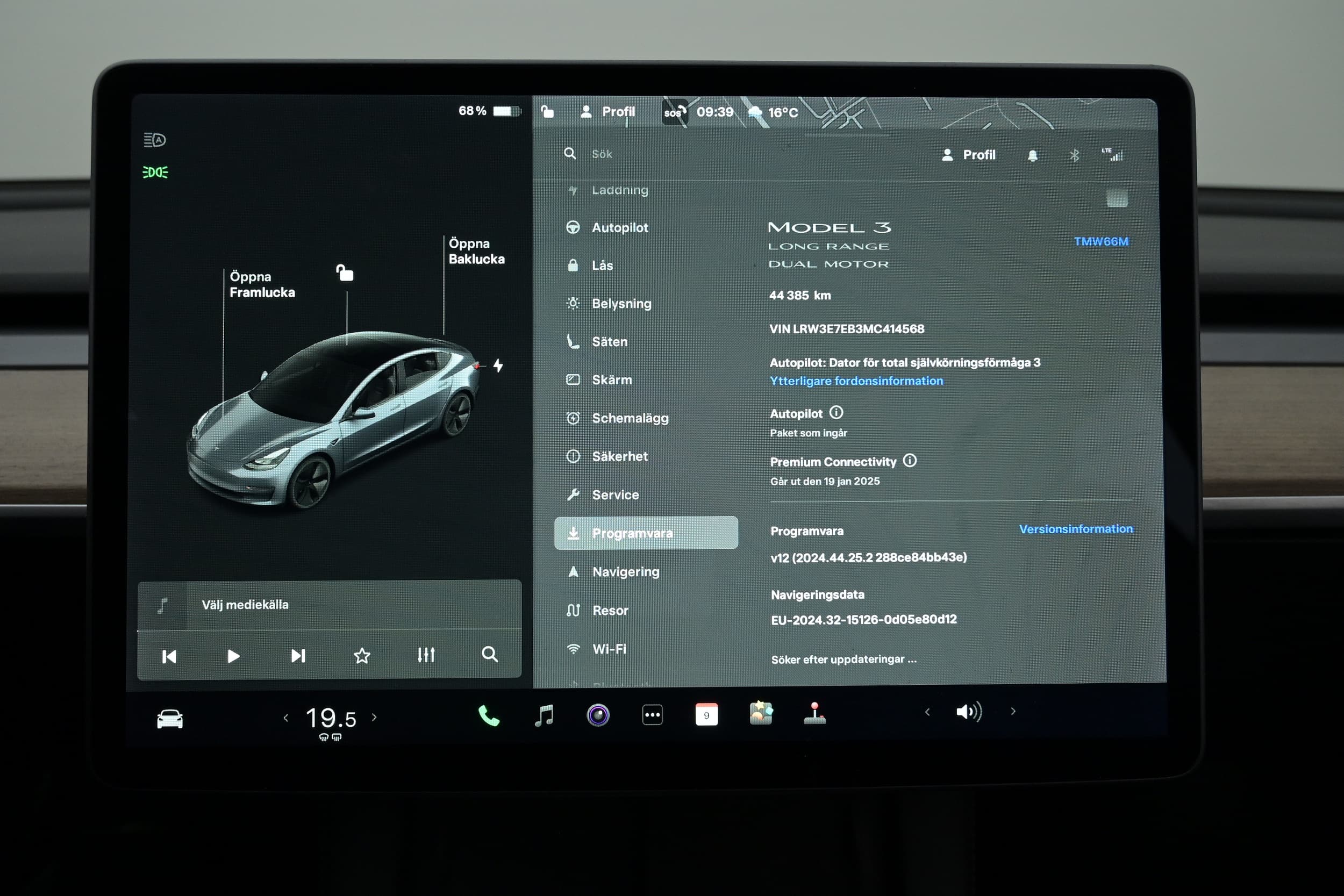1344x896 pixels.
Task: Tap the car controls icon
Action: click(170, 719)
